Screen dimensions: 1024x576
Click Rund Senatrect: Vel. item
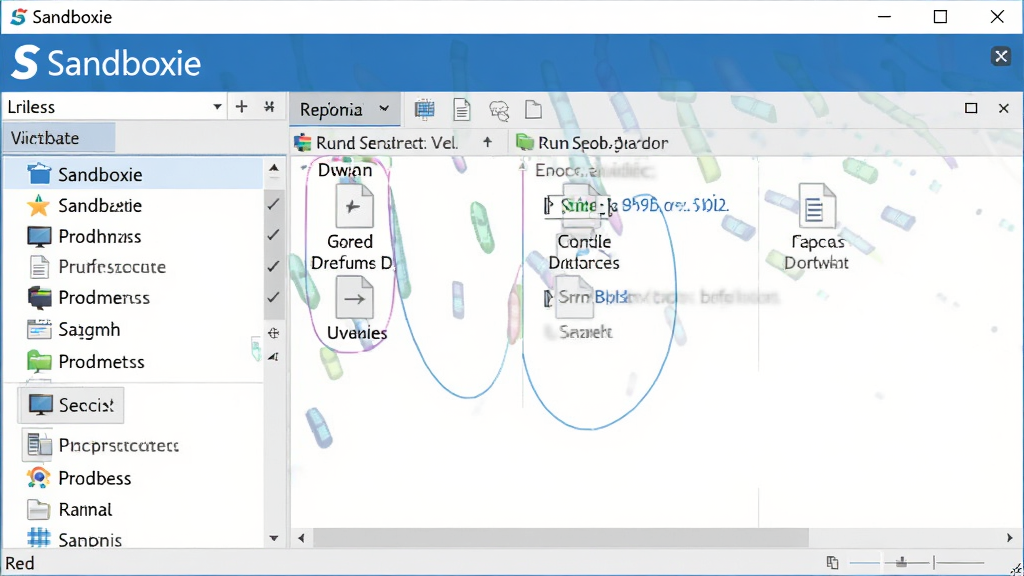tap(376, 142)
